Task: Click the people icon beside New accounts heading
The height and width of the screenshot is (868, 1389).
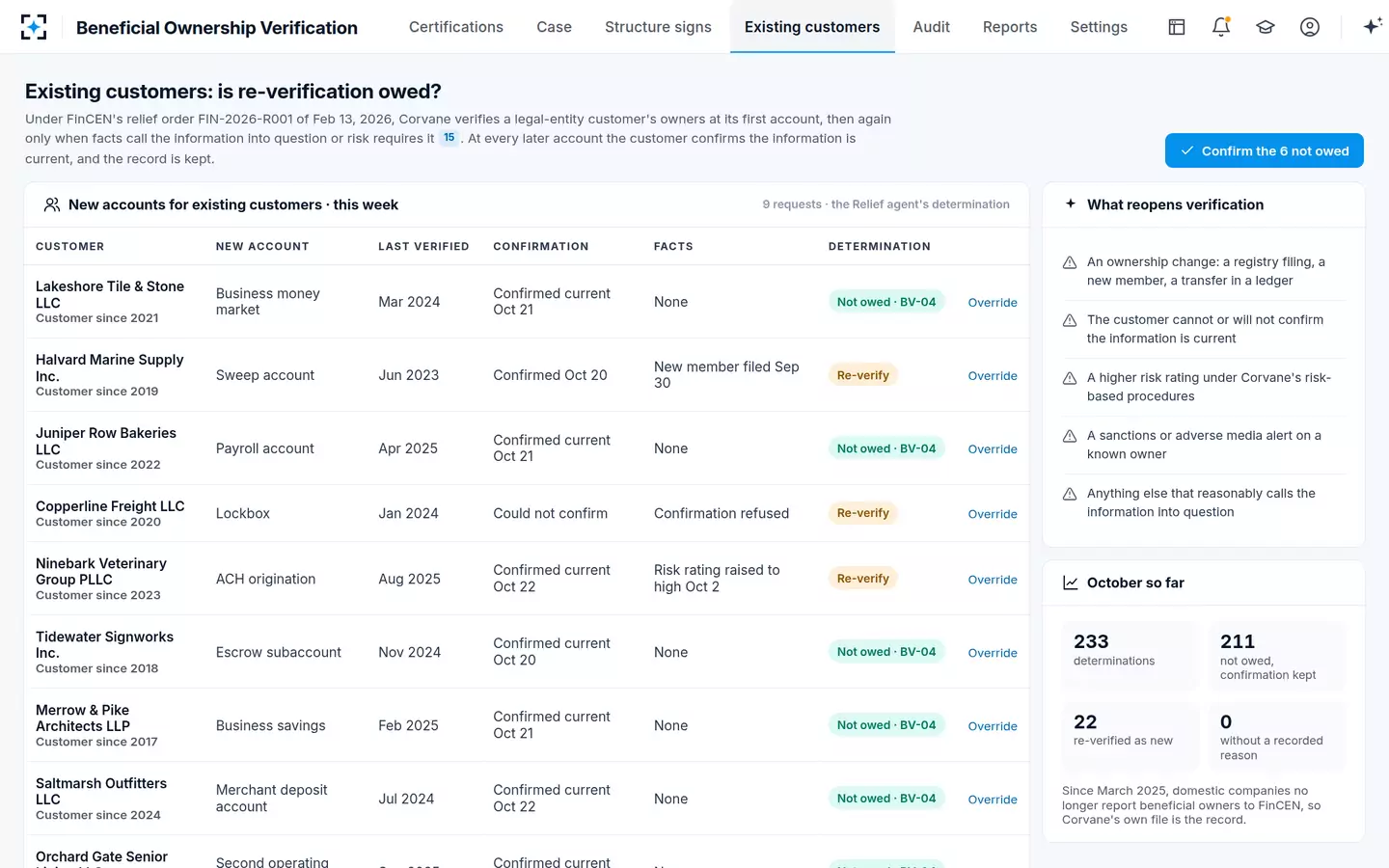Action: pyautogui.click(x=52, y=204)
